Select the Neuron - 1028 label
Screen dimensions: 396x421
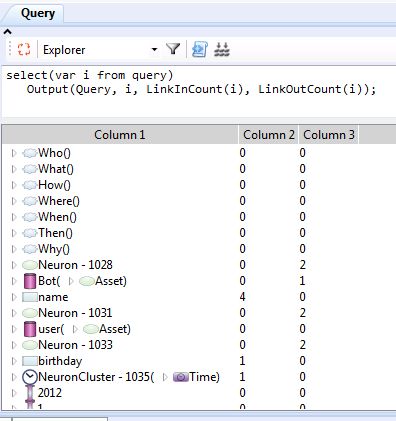click(x=75, y=265)
